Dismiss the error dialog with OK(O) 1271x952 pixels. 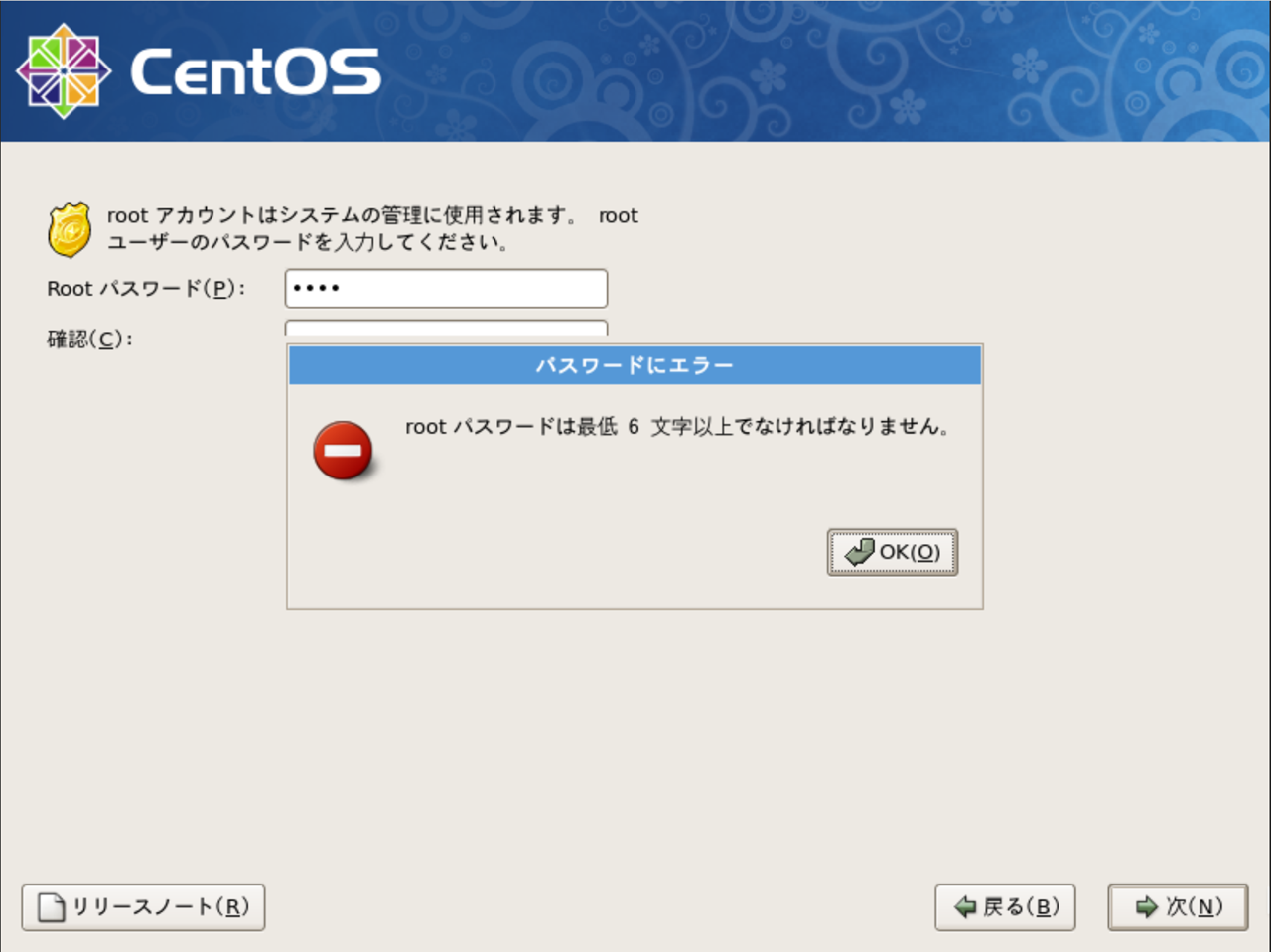[891, 553]
